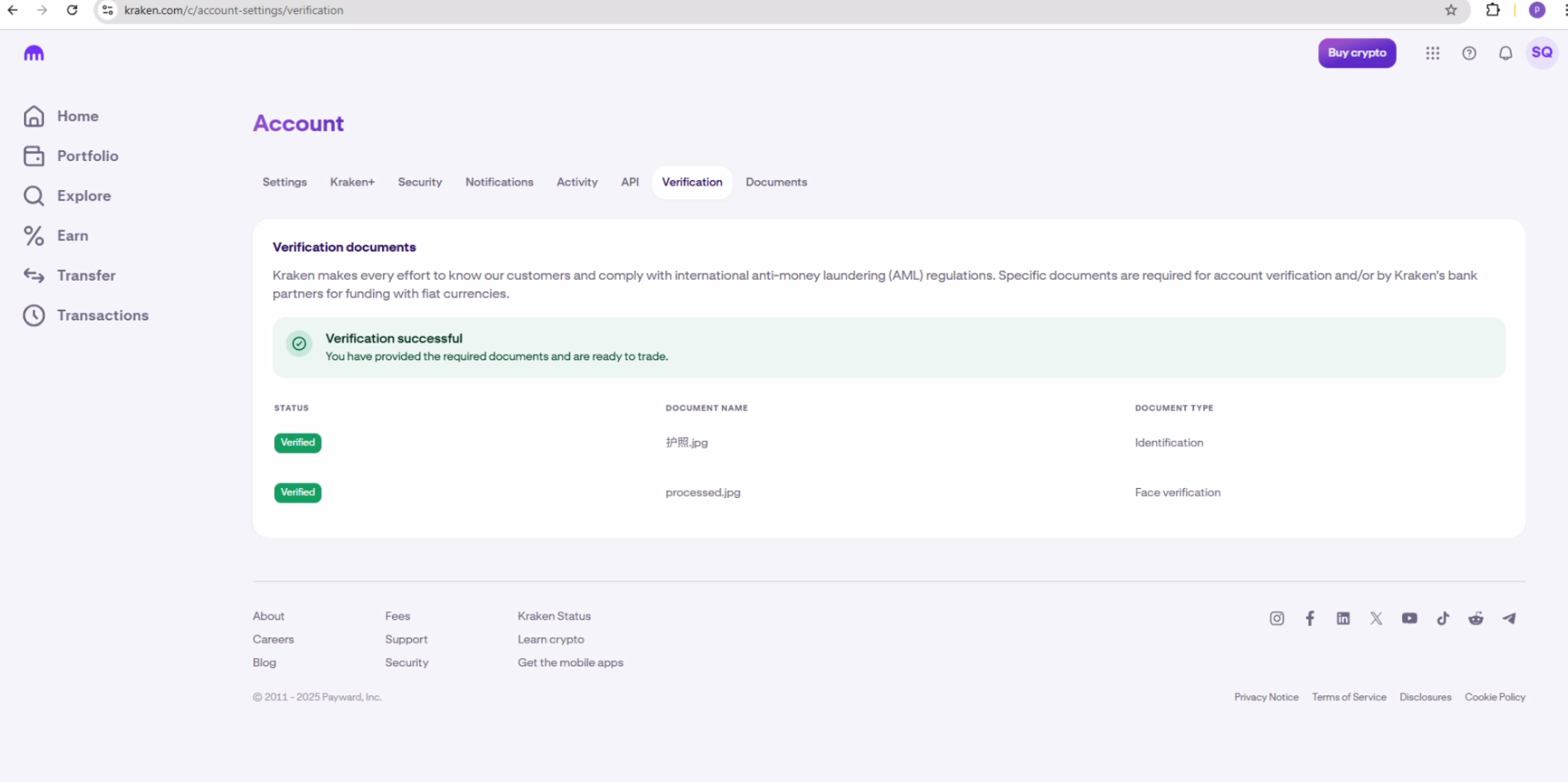
Task: Open the apps grid menu icon
Action: (x=1433, y=53)
